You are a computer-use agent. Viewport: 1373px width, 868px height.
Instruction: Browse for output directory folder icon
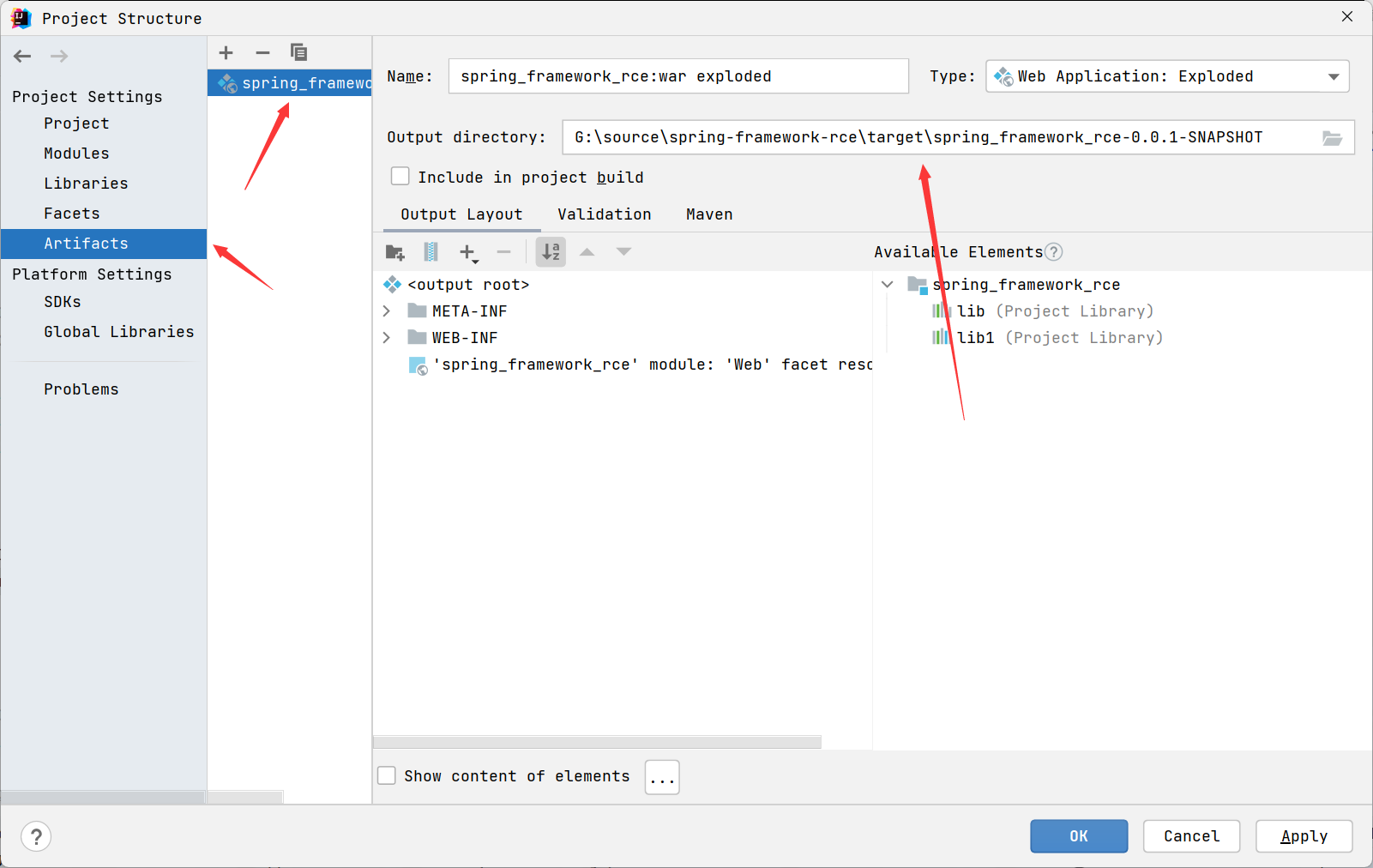pyautogui.click(x=1332, y=138)
